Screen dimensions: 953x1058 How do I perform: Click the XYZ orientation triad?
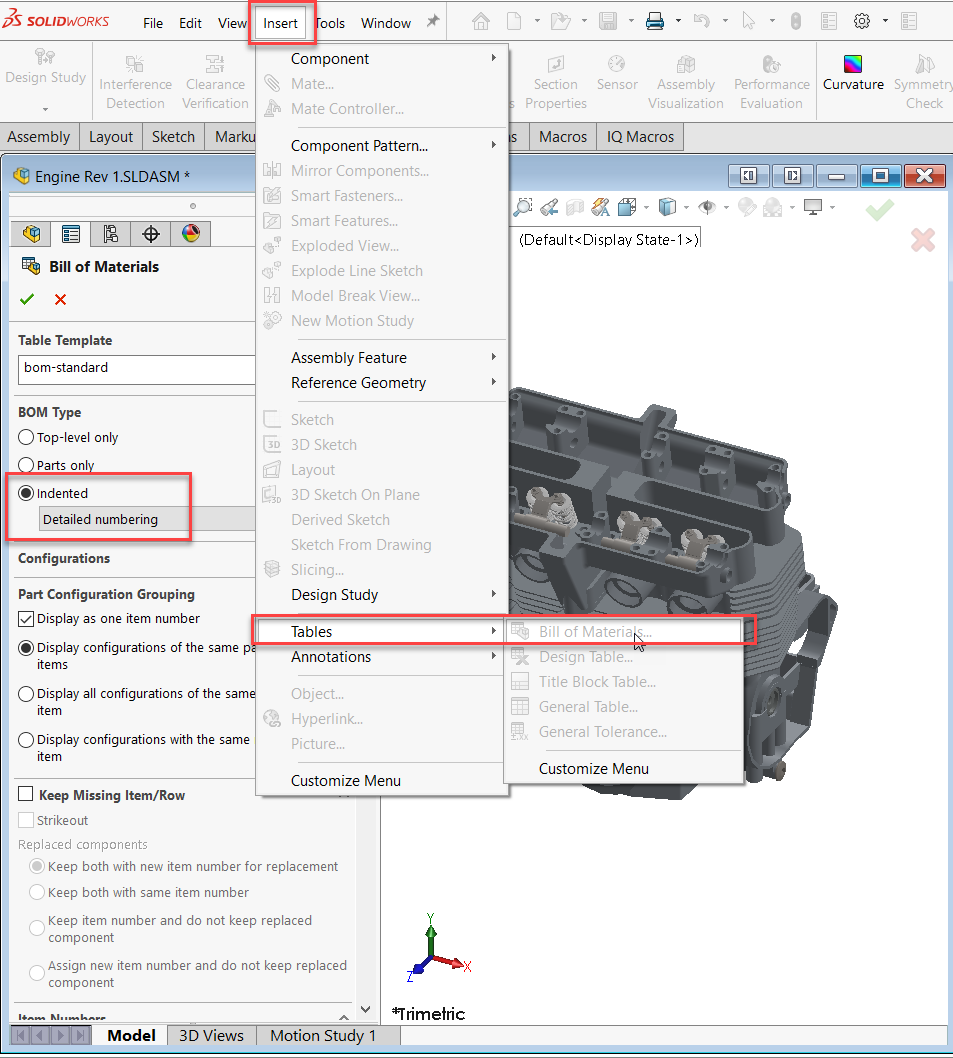coord(438,947)
